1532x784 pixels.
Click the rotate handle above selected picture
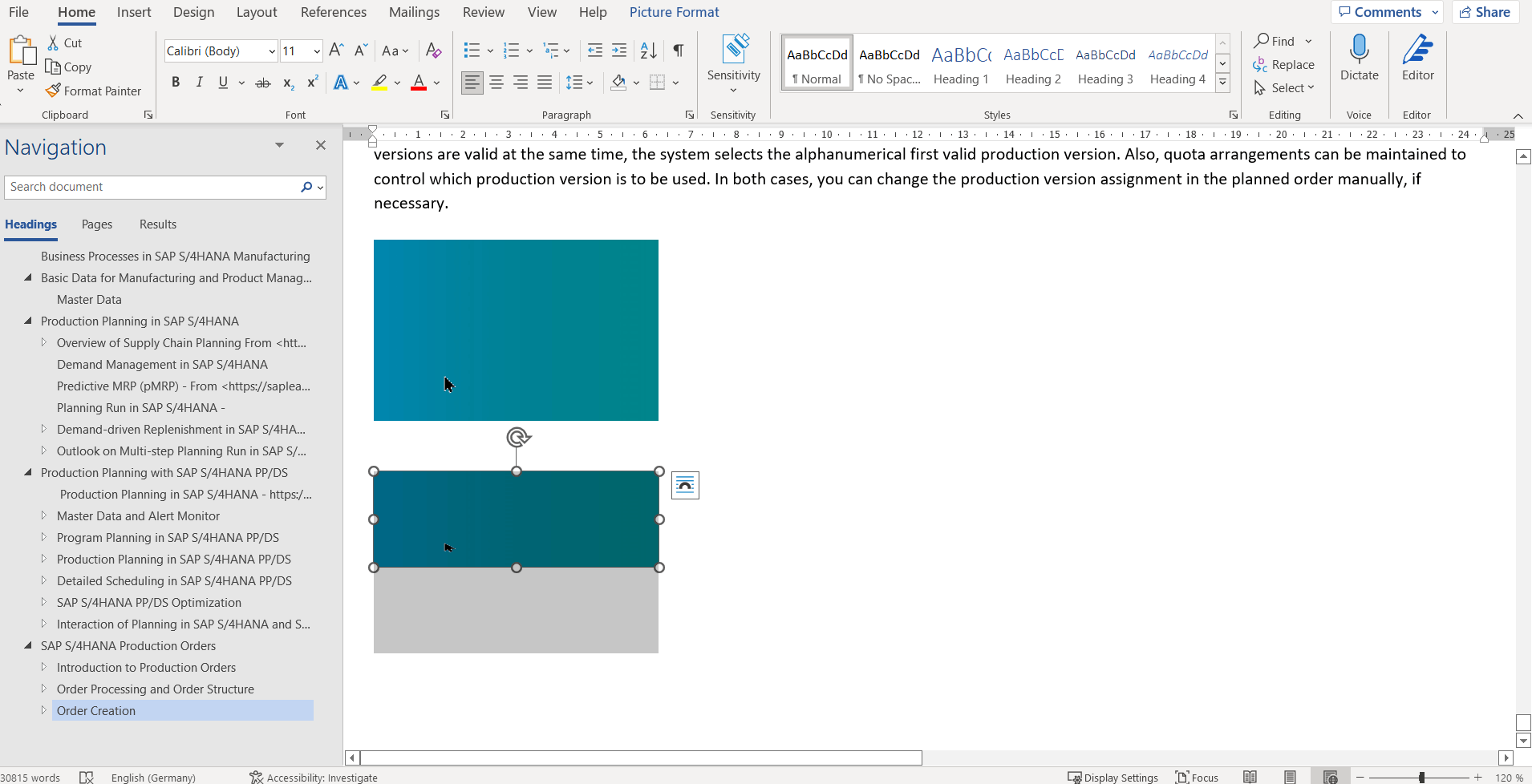tap(518, 437)
